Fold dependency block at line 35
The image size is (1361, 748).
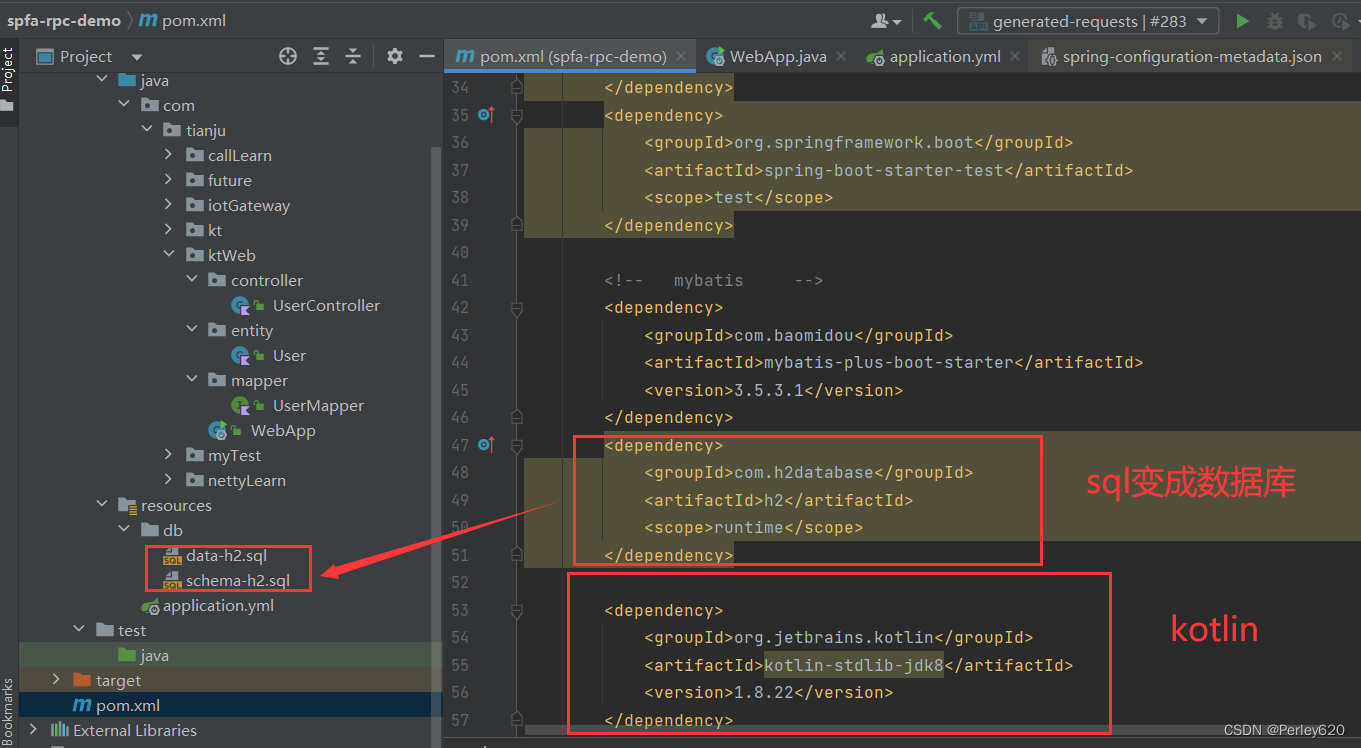click(516, 115)
